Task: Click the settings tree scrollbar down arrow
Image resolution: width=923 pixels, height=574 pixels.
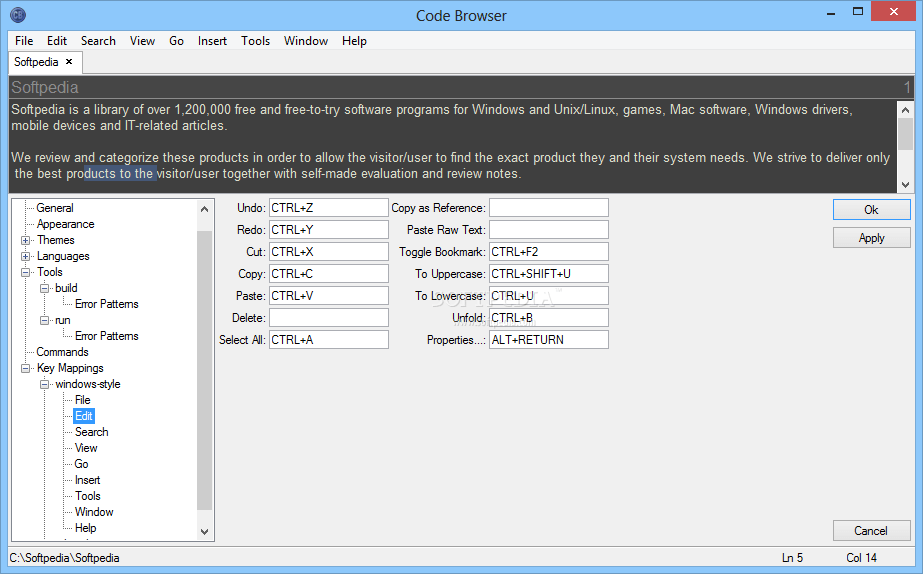Action: click(x=204, y=532)
